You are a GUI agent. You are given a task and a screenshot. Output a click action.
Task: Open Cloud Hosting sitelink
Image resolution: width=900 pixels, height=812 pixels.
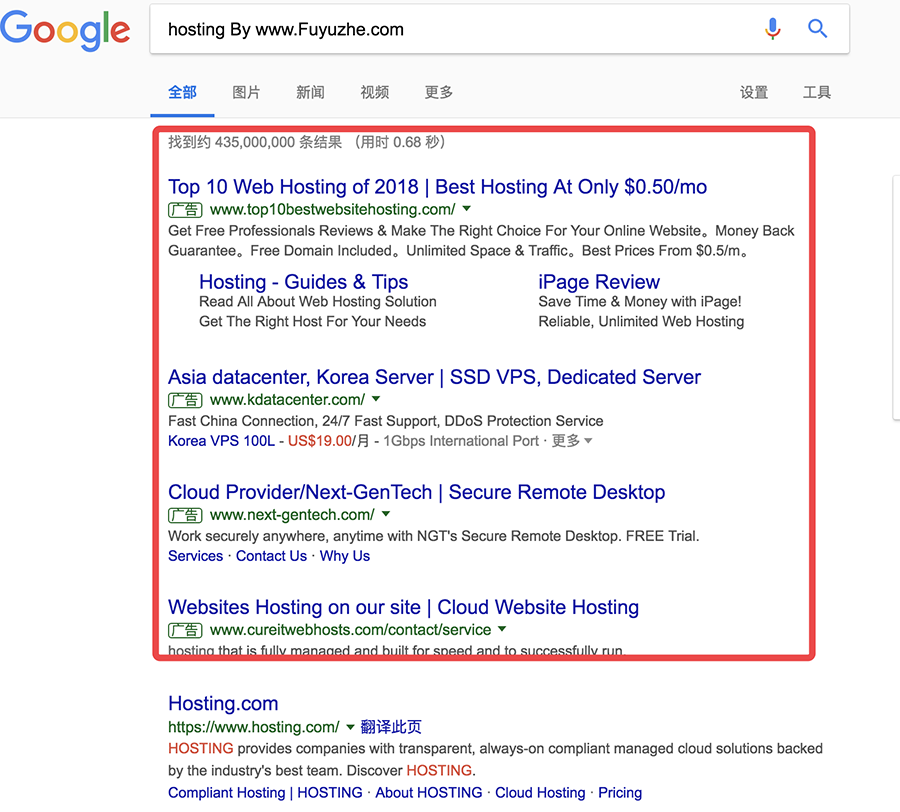(540, 792)
